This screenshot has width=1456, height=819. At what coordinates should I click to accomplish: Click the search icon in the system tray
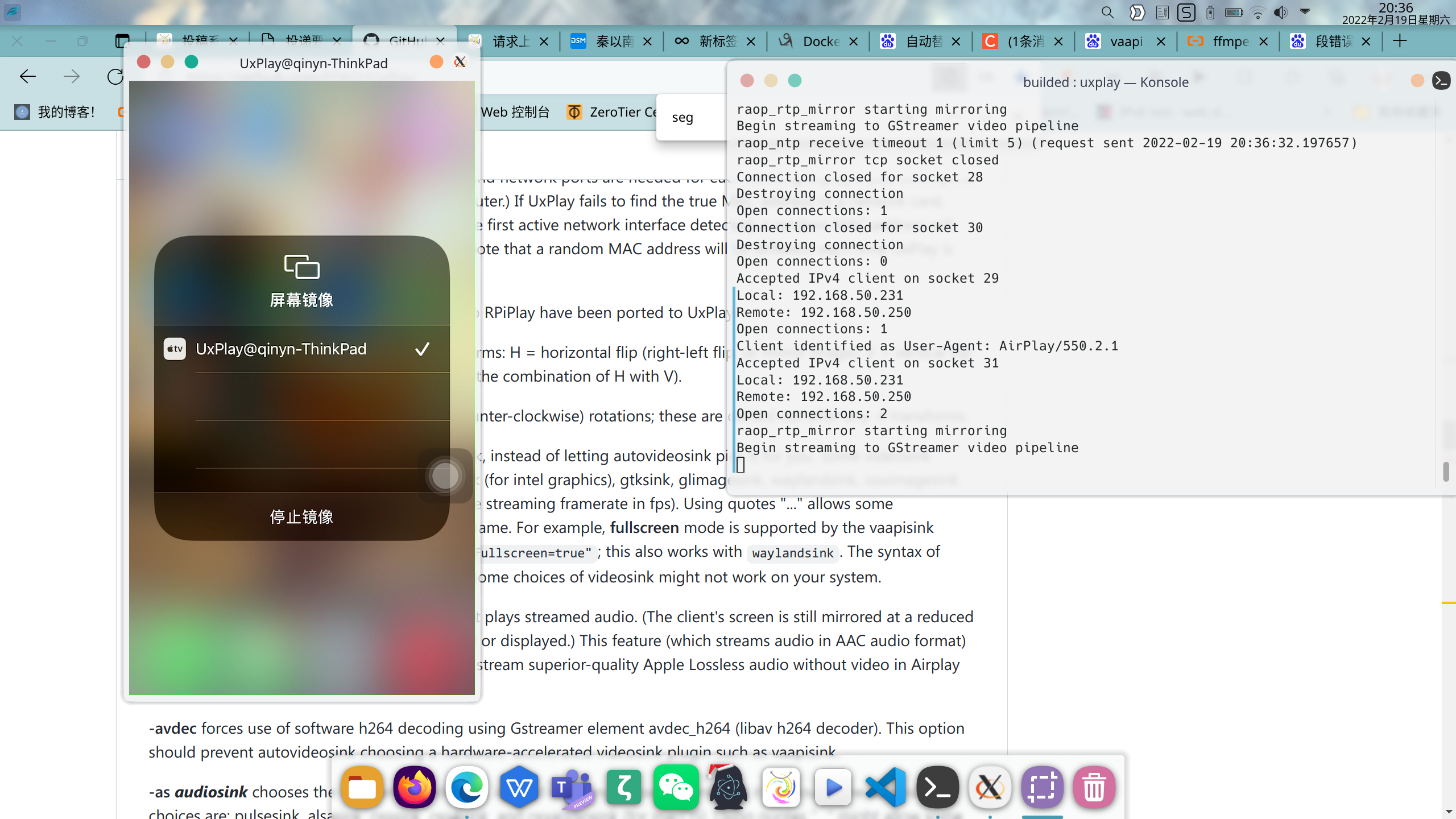click(x=1107, y=13)
